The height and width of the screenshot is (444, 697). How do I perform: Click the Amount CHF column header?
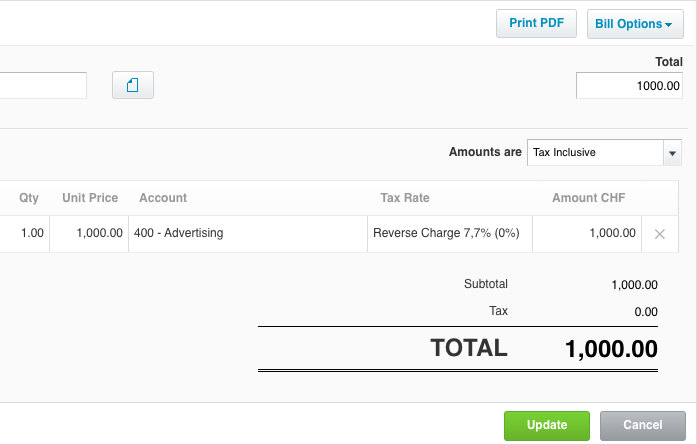tap(589, 198)
